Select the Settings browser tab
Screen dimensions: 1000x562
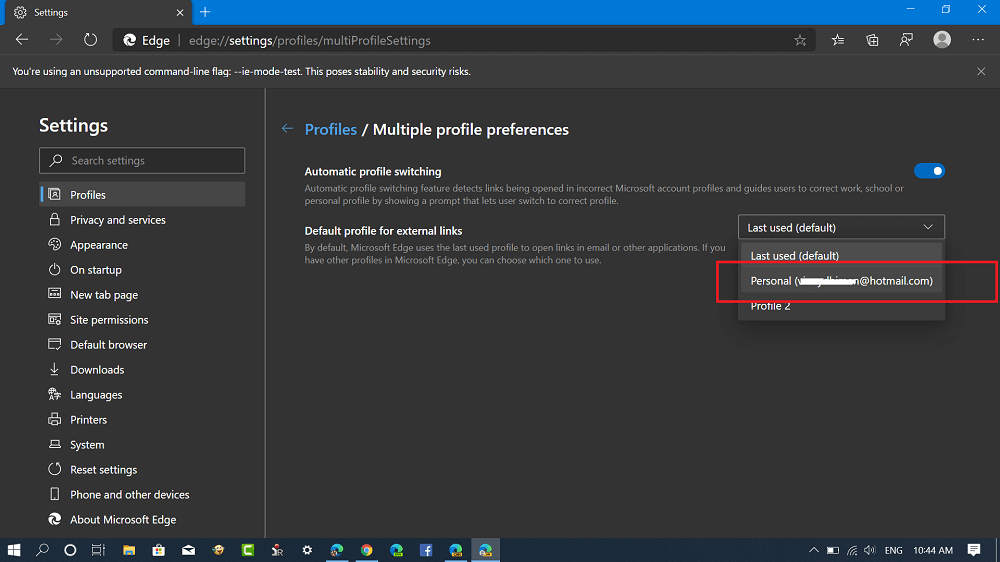tap(99, 13)
